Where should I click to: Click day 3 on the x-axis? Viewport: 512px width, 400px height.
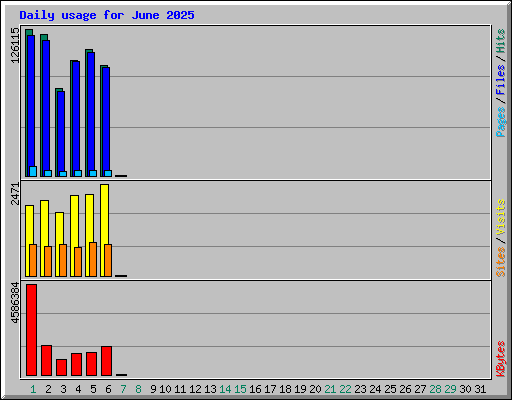63,389
